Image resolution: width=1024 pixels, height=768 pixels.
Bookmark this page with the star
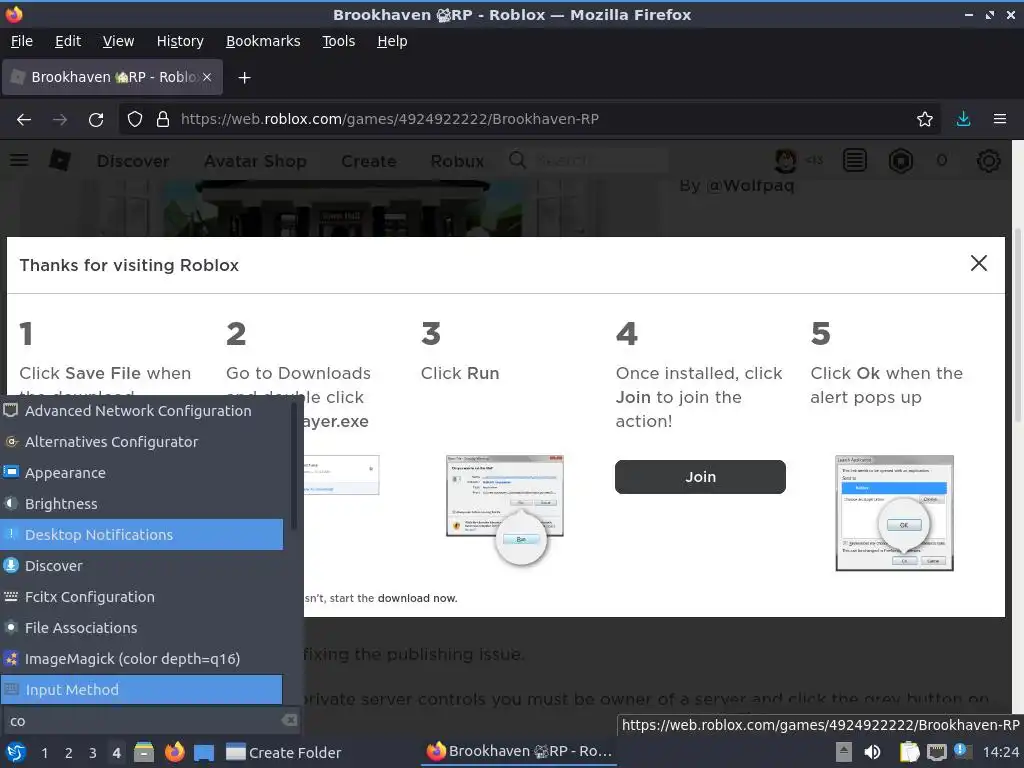924,120
